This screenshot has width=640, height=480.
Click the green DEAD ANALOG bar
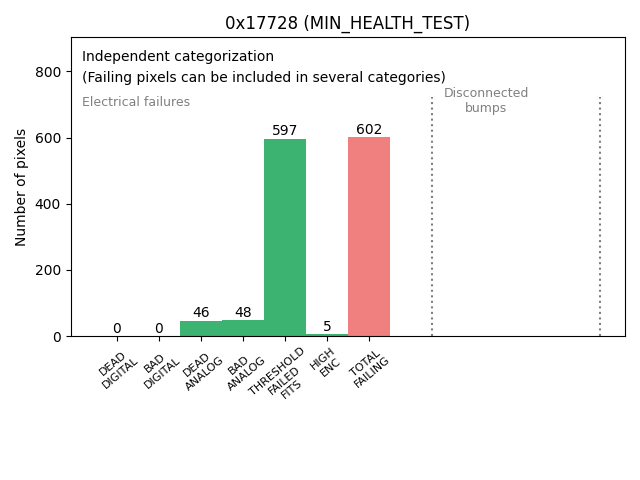tap(201, 328)
